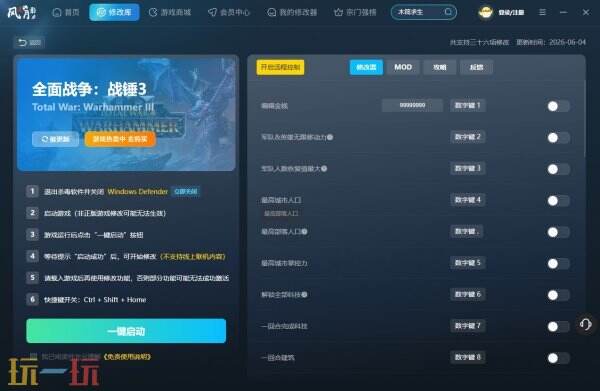Click the 99999999 value input field
Screen dimensions: 600x391
(412, 105)
